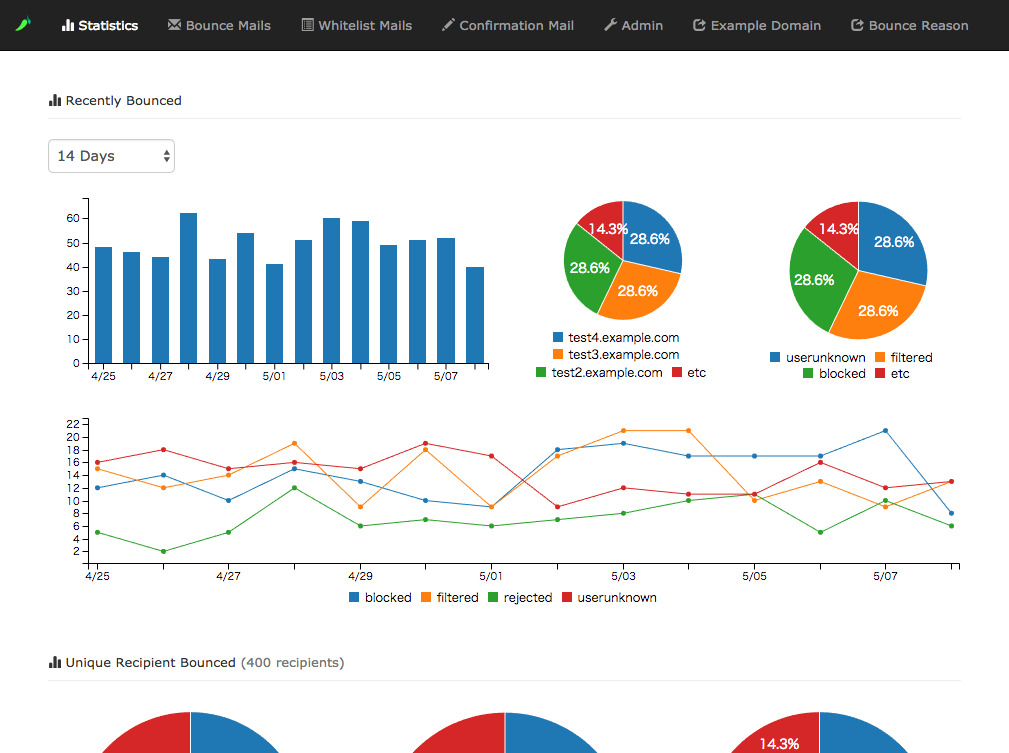1009x753 pixels.
Task: Click the 5/03 label on line chart axis
Action: pos(623,576)
